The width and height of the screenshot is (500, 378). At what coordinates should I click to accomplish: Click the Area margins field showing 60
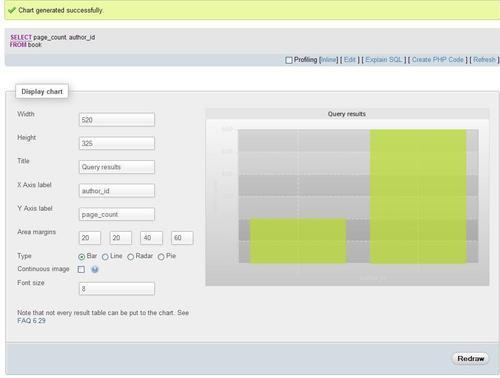(x=182, y=238)
